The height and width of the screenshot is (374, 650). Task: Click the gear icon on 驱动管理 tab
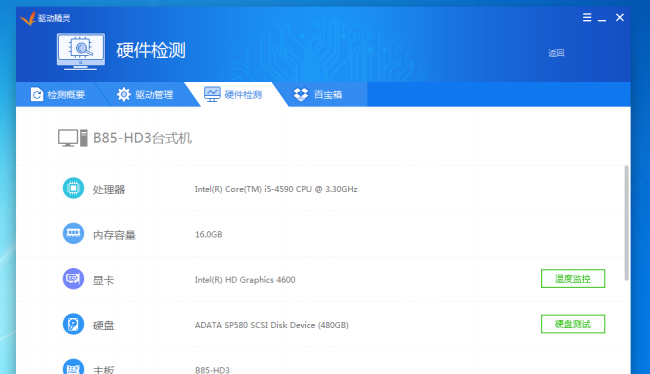tap(124, 95)
